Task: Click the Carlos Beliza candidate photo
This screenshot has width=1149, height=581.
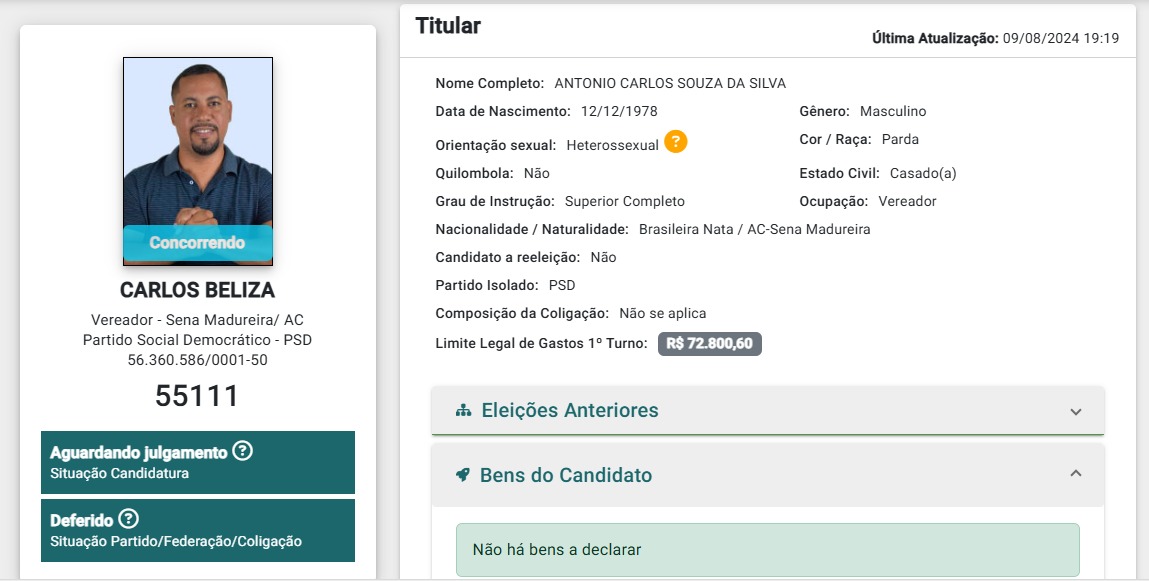Action: tap(198, 161)
